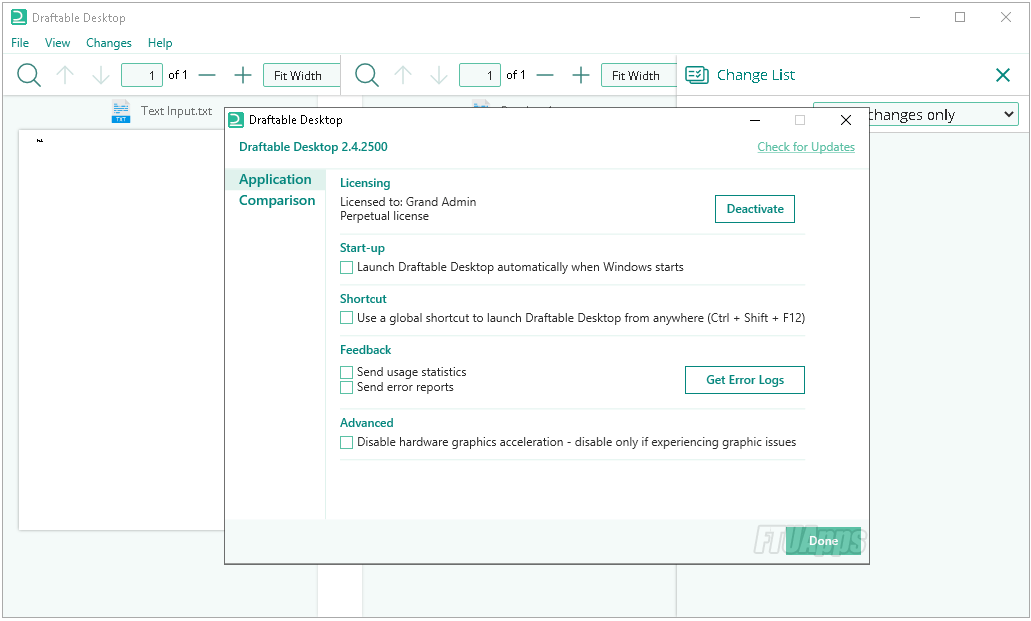Click the Text Input.txt file icon
Screen dimensions: 1031x621
[121, 111]
